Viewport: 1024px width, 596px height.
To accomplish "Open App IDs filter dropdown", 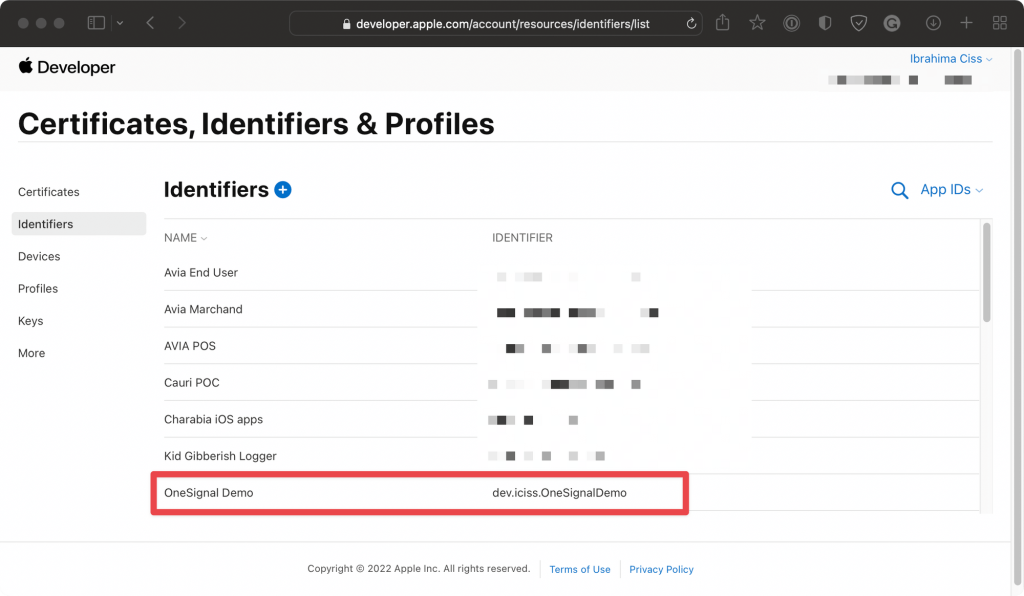I will 952,189.
